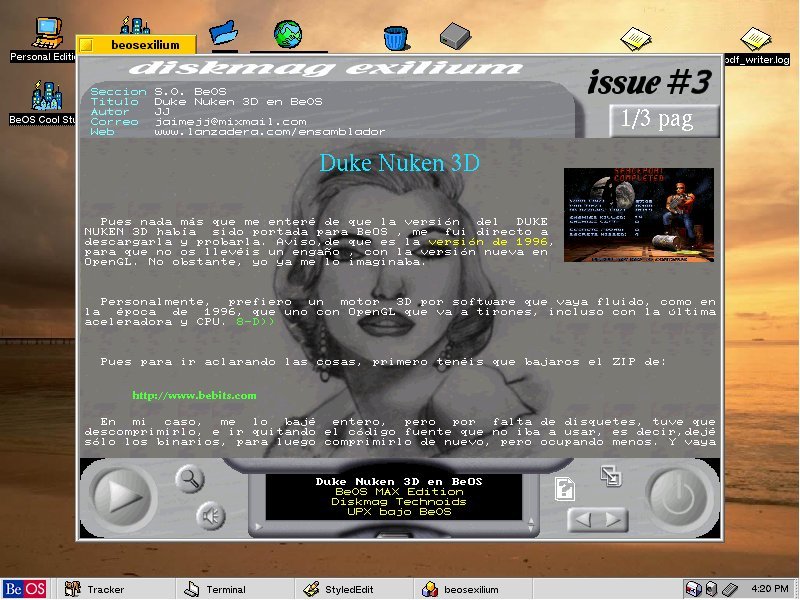Open the BeOS logo menu in Deskbar
This screenshot has width=800, height=600.
(24, 589)
